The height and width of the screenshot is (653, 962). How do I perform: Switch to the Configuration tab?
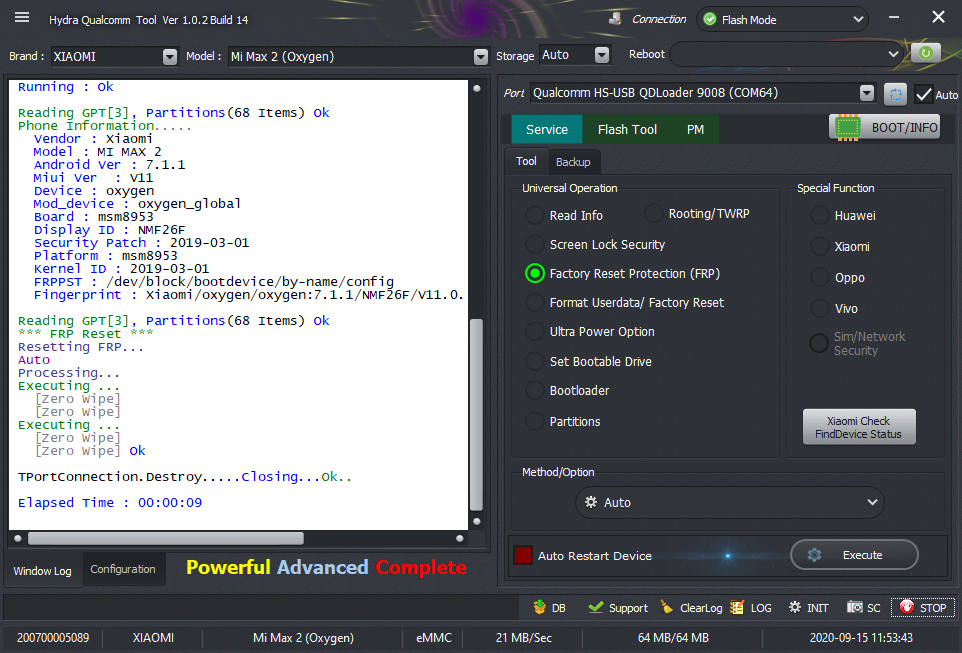point(123,569)
